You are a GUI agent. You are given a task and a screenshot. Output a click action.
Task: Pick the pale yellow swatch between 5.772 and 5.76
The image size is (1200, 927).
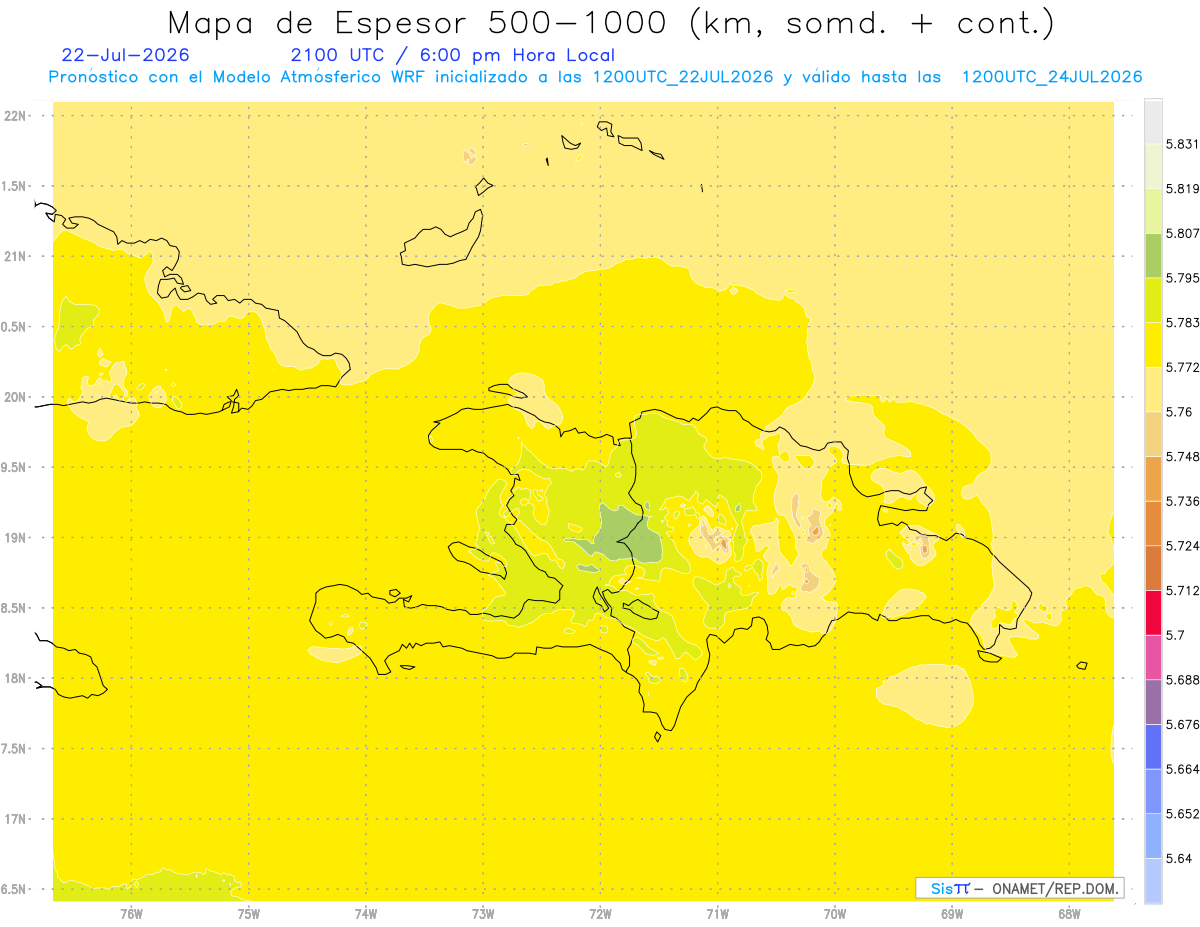pos(1153,389)
